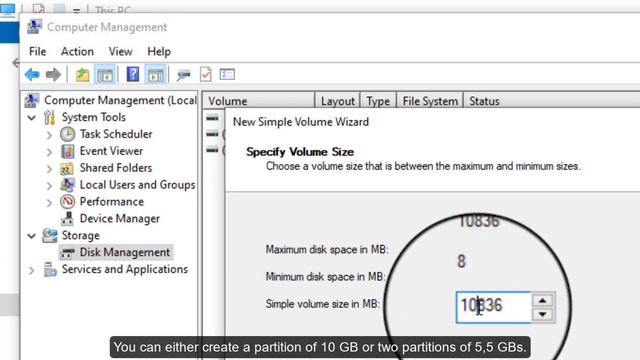Open the Action menu

[x=77, y=52]
